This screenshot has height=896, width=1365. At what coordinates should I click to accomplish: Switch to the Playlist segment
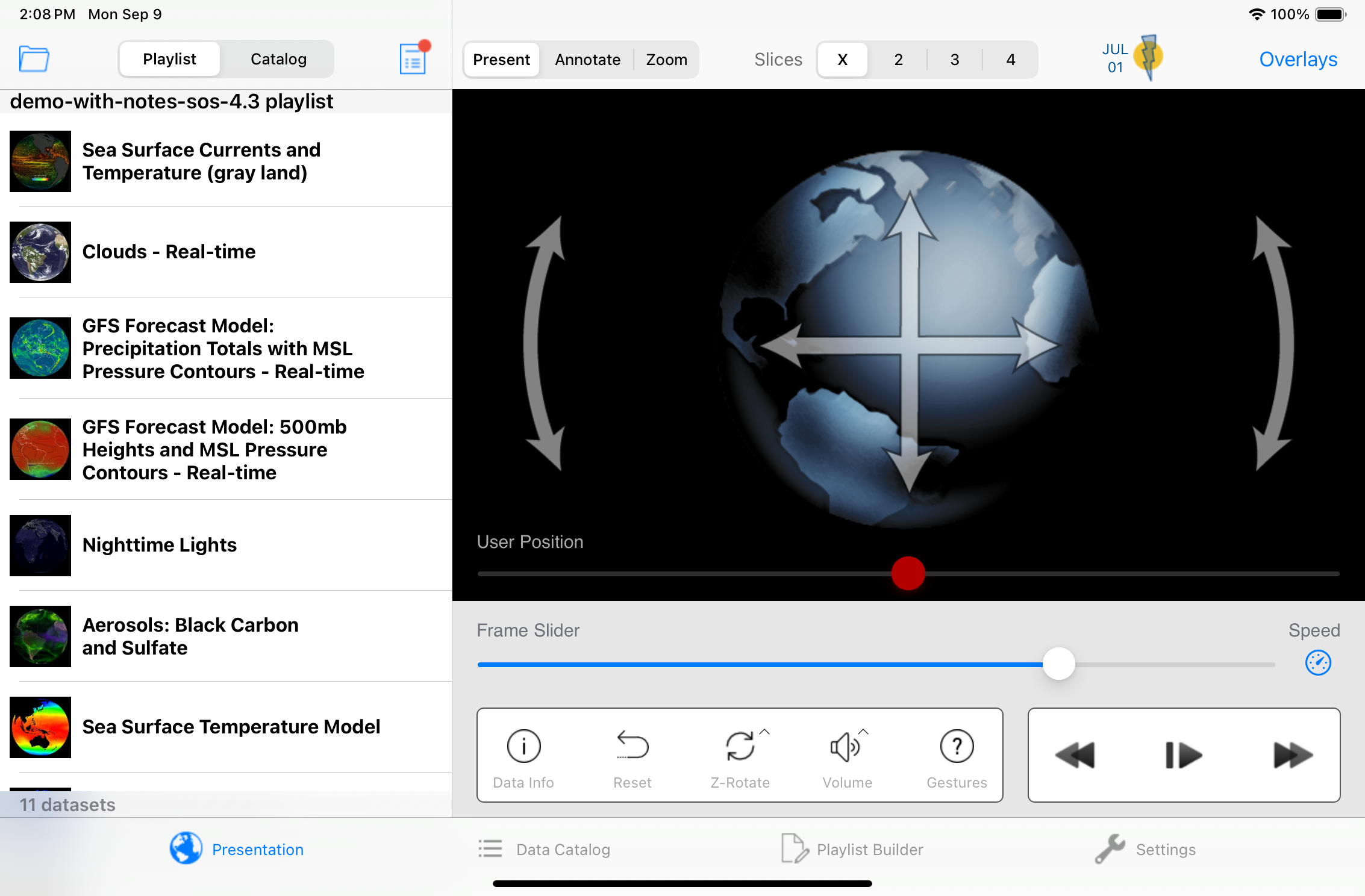169,59
